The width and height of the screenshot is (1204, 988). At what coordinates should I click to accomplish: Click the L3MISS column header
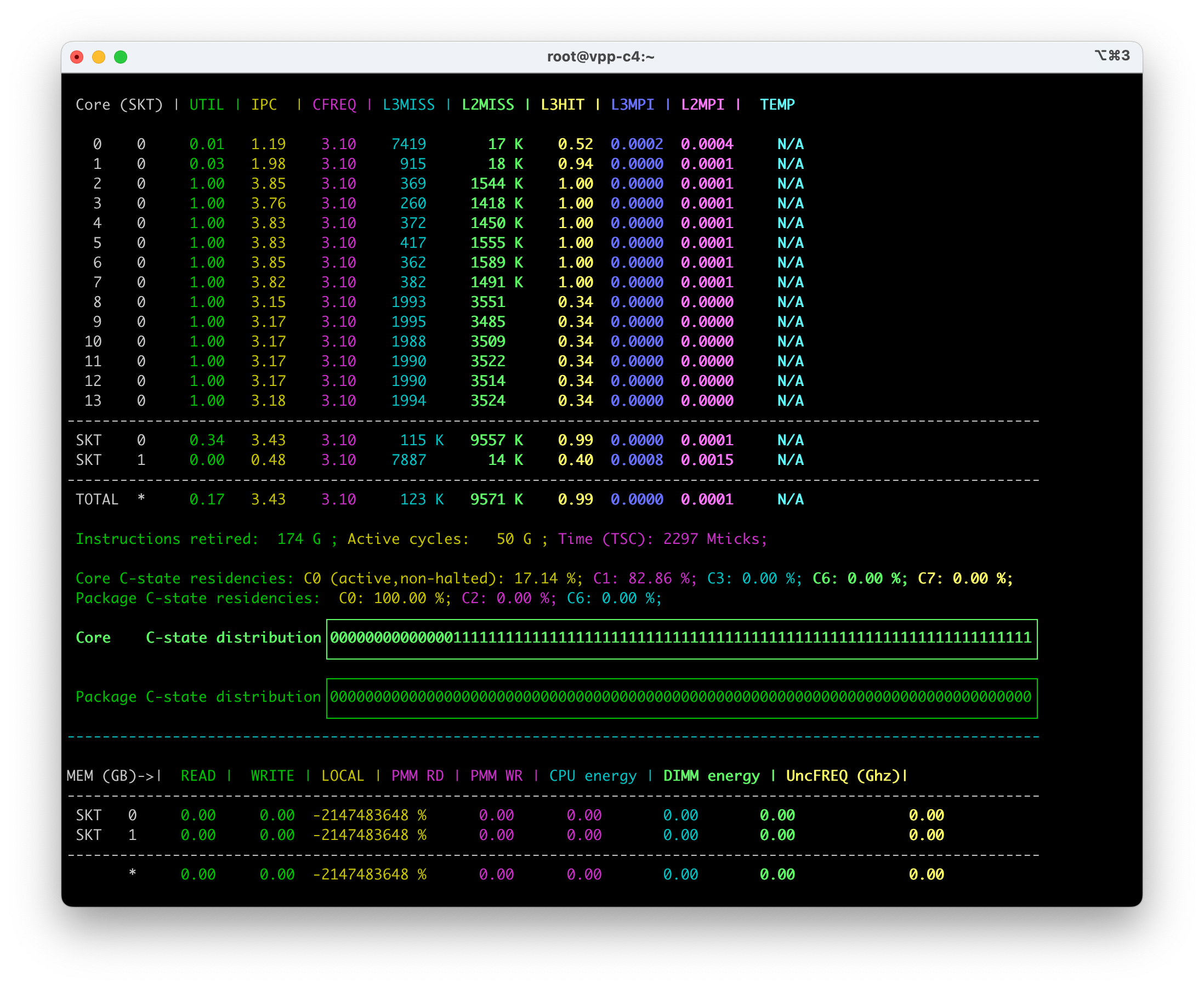(408, 105)
